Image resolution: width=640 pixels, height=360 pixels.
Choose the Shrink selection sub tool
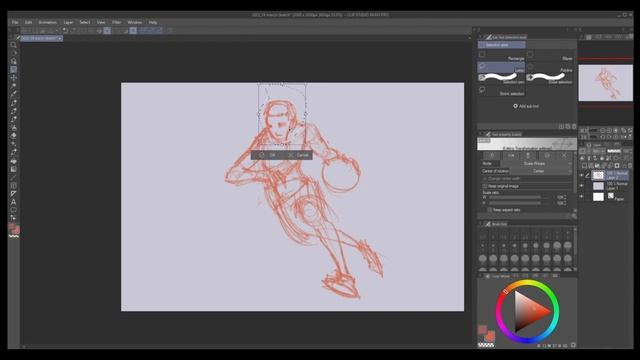pyautogui.click(x=501, y=91)
